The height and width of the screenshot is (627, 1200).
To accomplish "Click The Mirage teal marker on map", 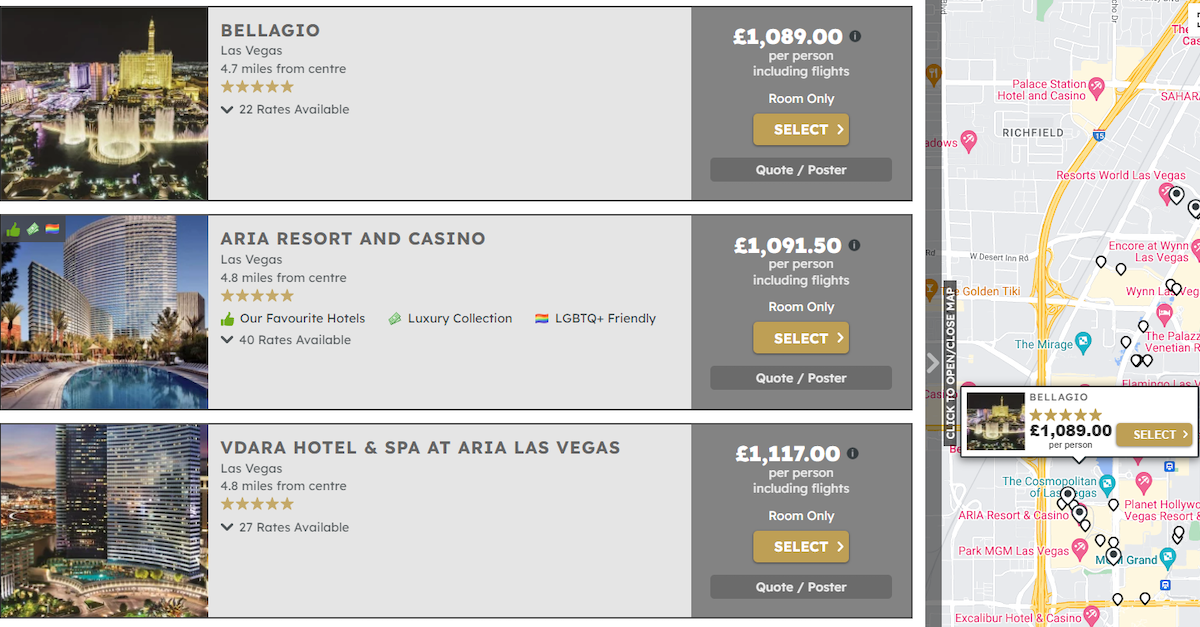I will (1083, 344).
